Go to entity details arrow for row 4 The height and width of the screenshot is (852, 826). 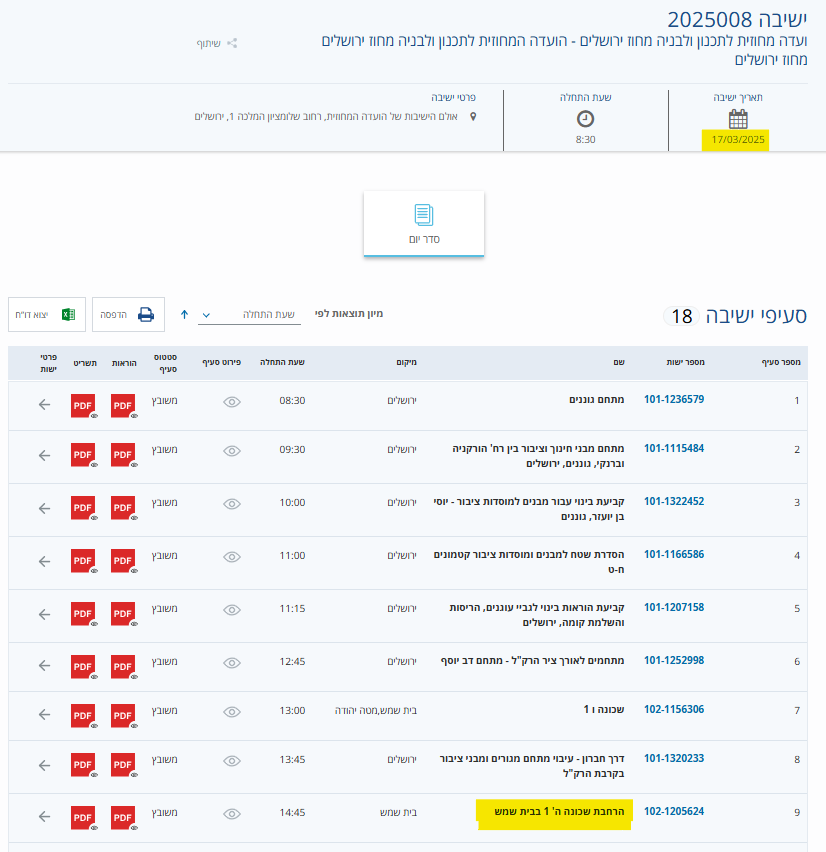(45, 561)
